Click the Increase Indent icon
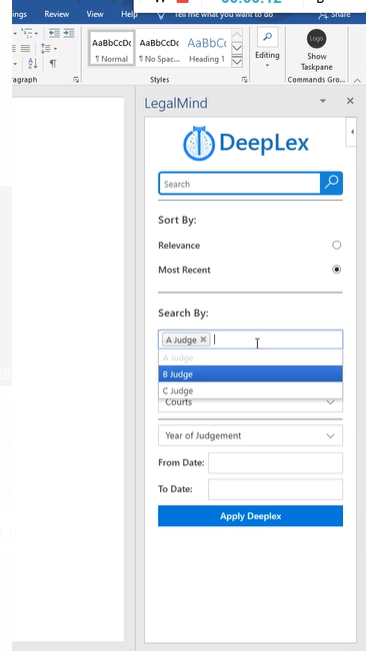The image size is (368, 651). point(69,33)
